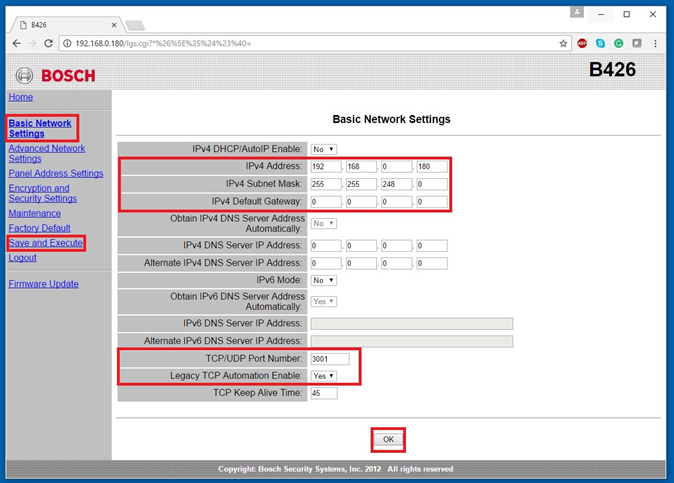The width and height of the screenshot is (674, 483).
Task: Close the B426 browser tab
Action: point(114,25)
